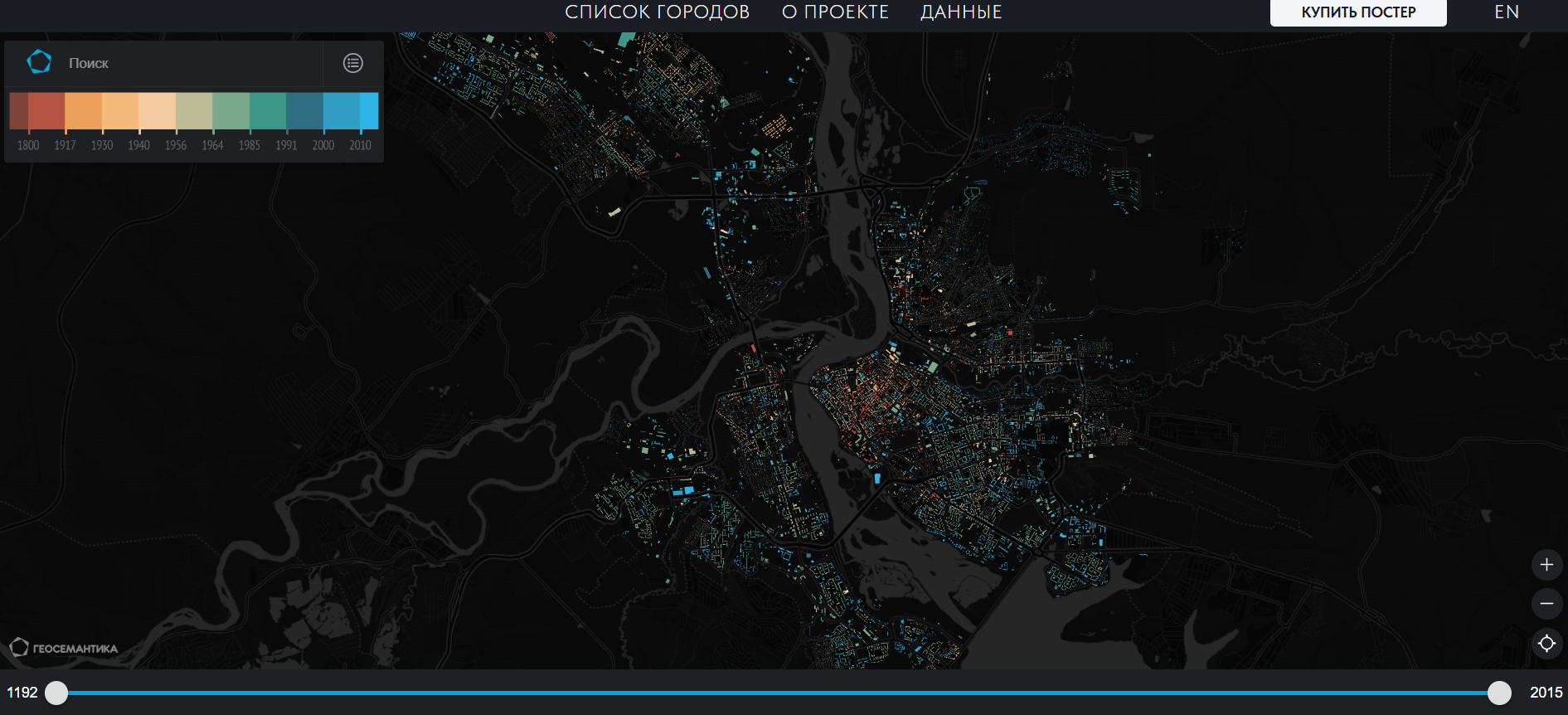Select the 1940 light orange legend swatch
This screenshot has width=1568, height=715.
coord(120,111)
